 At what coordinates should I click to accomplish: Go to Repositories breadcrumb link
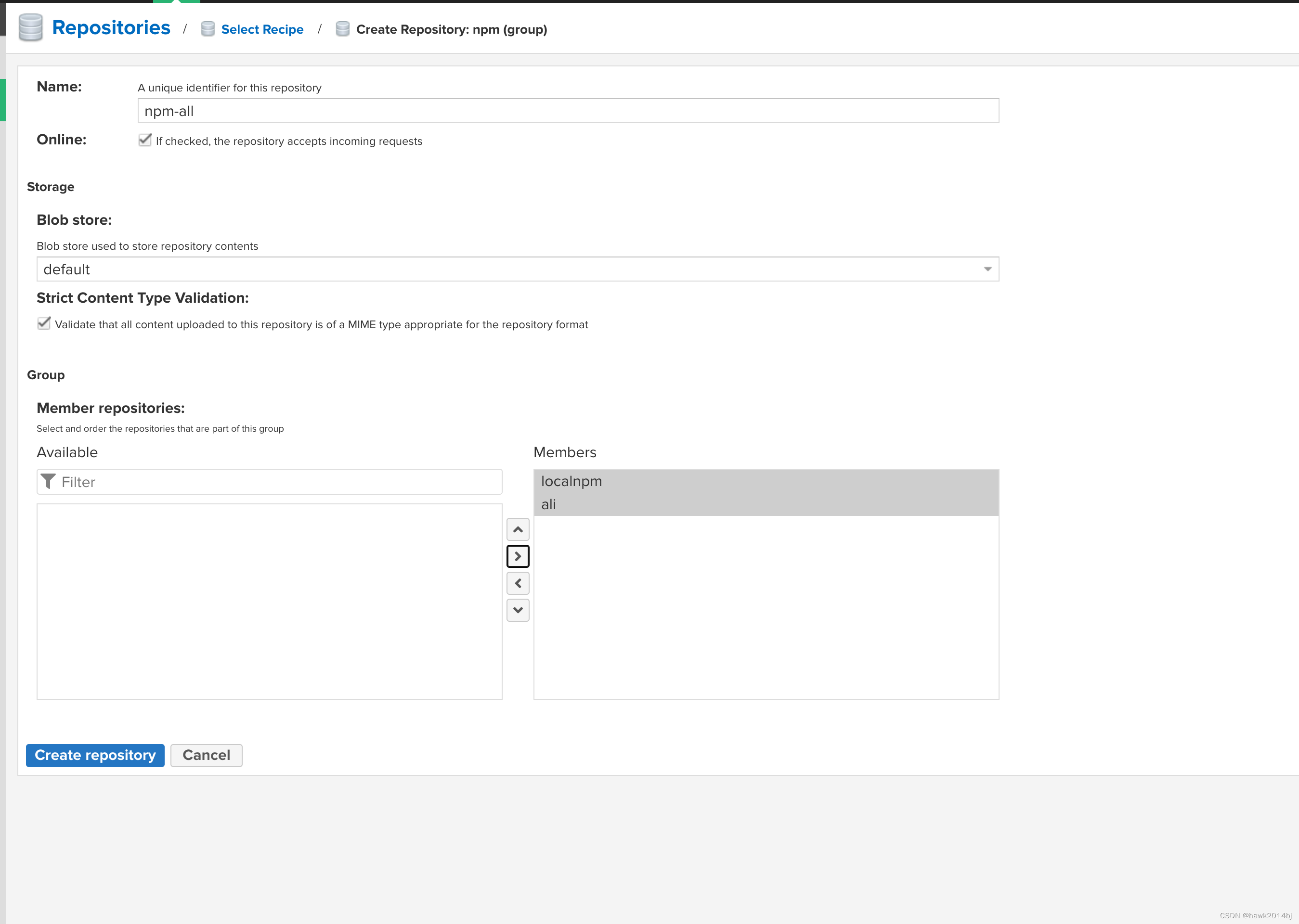click(x=111, y=28)
